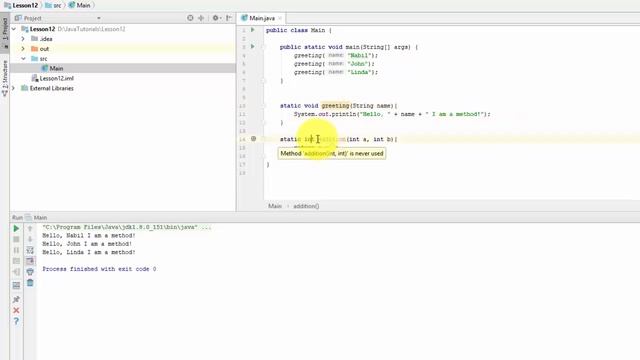640x360 pixels.
Task: Click the gutter marker on line 14
Action: point(253,139)
